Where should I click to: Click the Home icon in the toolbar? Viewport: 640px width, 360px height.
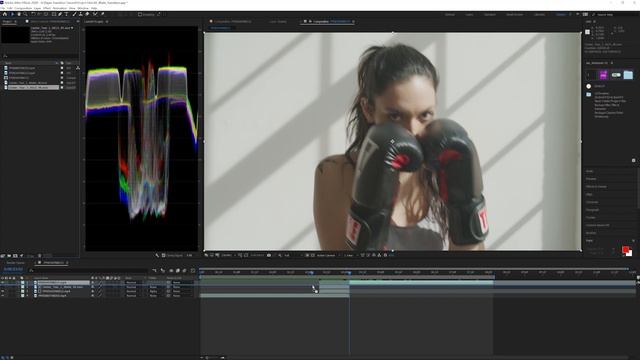click(x=5, y=14)
